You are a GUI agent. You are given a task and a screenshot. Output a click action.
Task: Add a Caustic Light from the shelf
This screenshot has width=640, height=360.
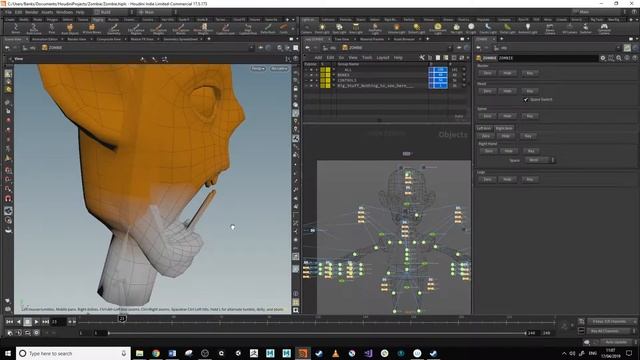[x=488, y=29]
